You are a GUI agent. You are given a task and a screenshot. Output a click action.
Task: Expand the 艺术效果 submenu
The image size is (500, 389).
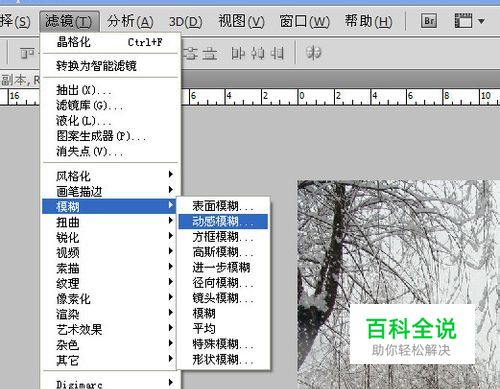(x=110, y=329)
